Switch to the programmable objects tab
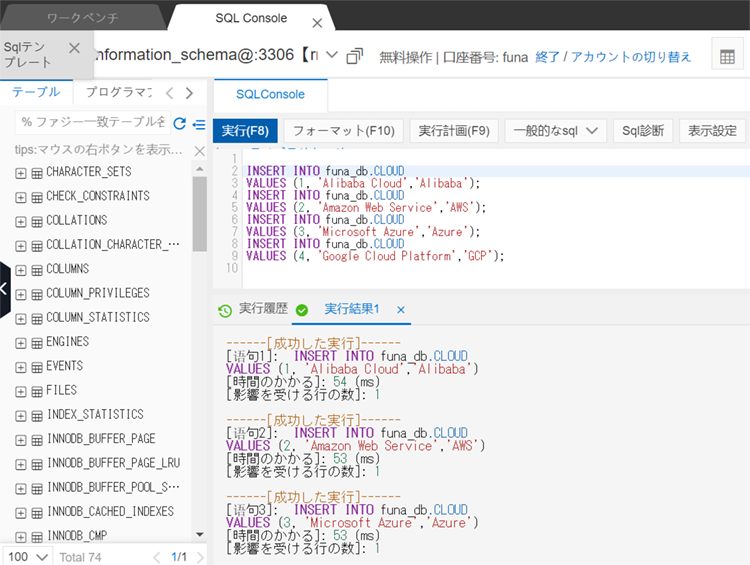The image size is (750, 565). click(x=118, y=93)
